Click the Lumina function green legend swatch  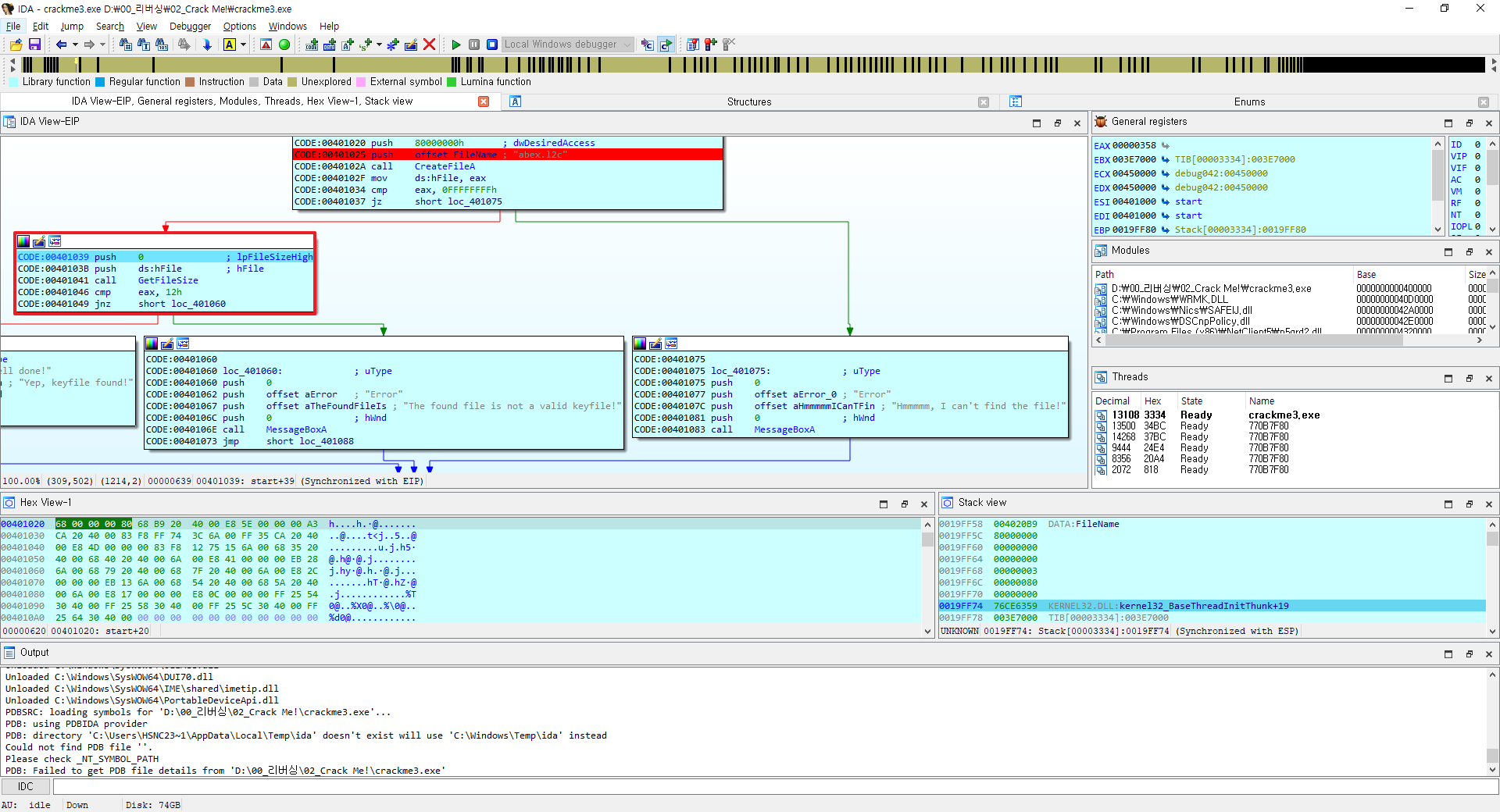[452, 82]
